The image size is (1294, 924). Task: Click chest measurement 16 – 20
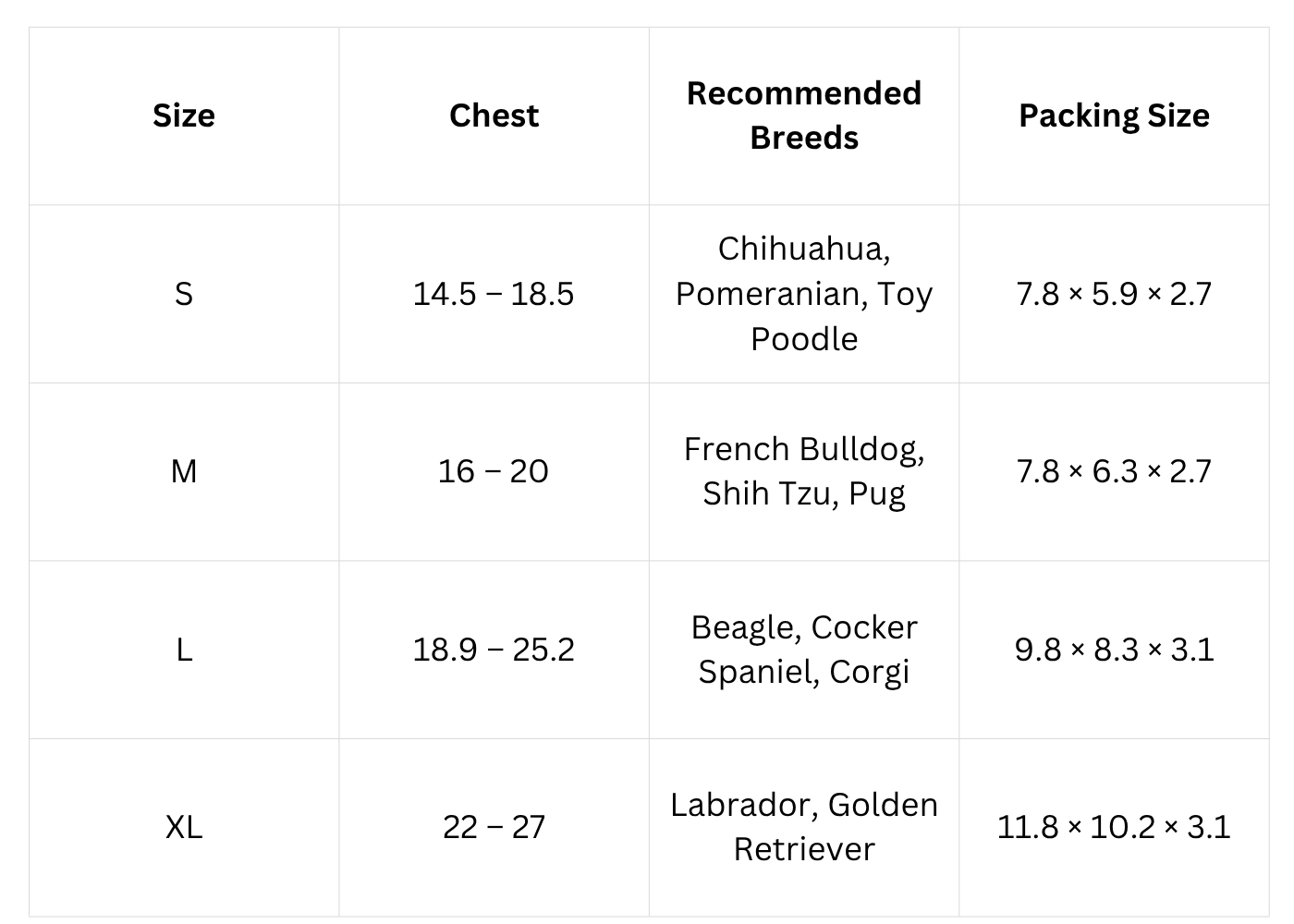click(x=494, y=471)
